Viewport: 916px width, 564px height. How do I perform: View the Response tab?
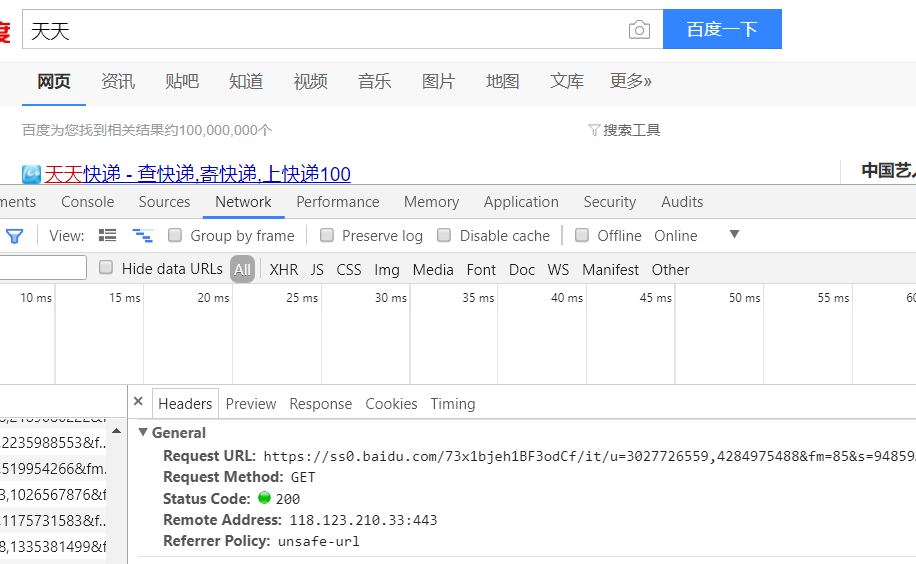tap(321, 404)
